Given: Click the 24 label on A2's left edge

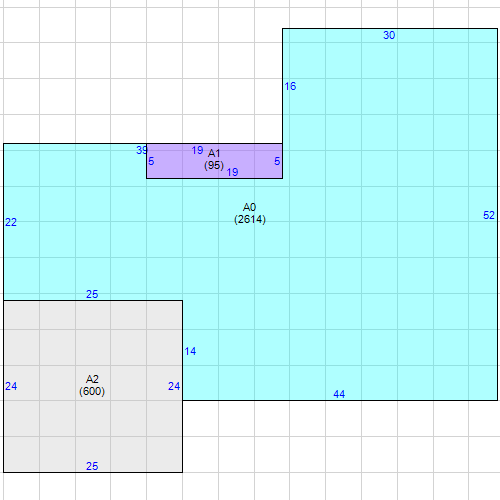Looking at the screenshot, I should point(11,386).
